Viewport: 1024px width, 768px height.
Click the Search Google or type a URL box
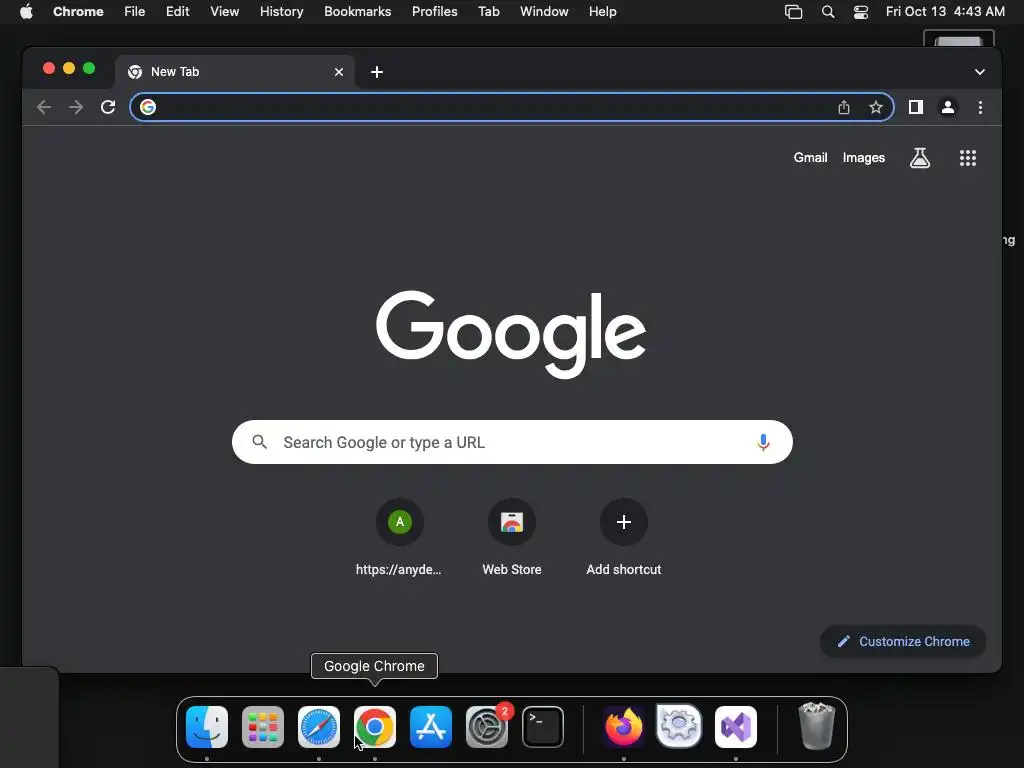click(x=512, y=442)
